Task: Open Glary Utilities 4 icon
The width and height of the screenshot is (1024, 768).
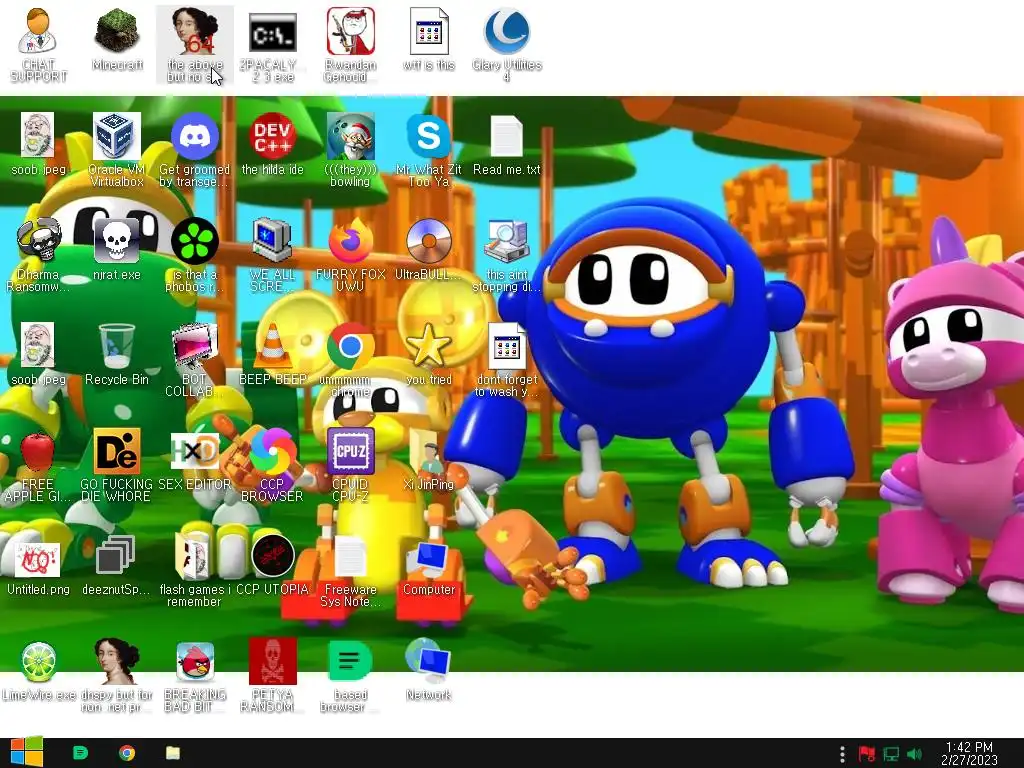Action: (x=506, y=31)
